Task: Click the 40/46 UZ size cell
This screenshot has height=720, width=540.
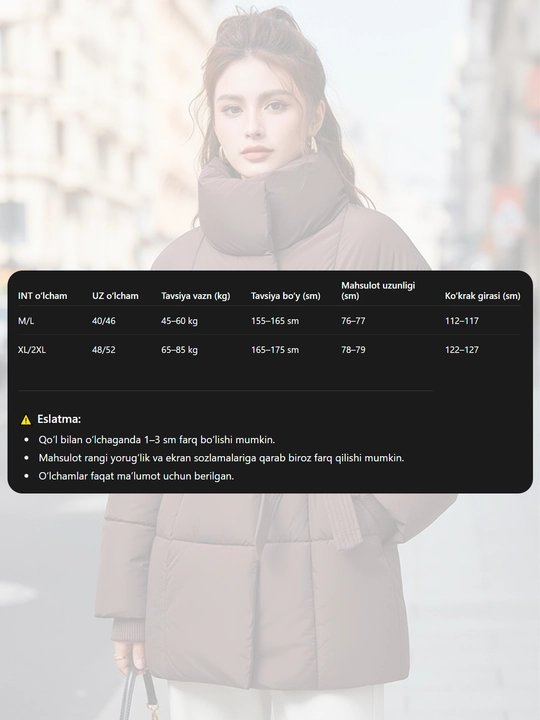Action: (103, 321)
